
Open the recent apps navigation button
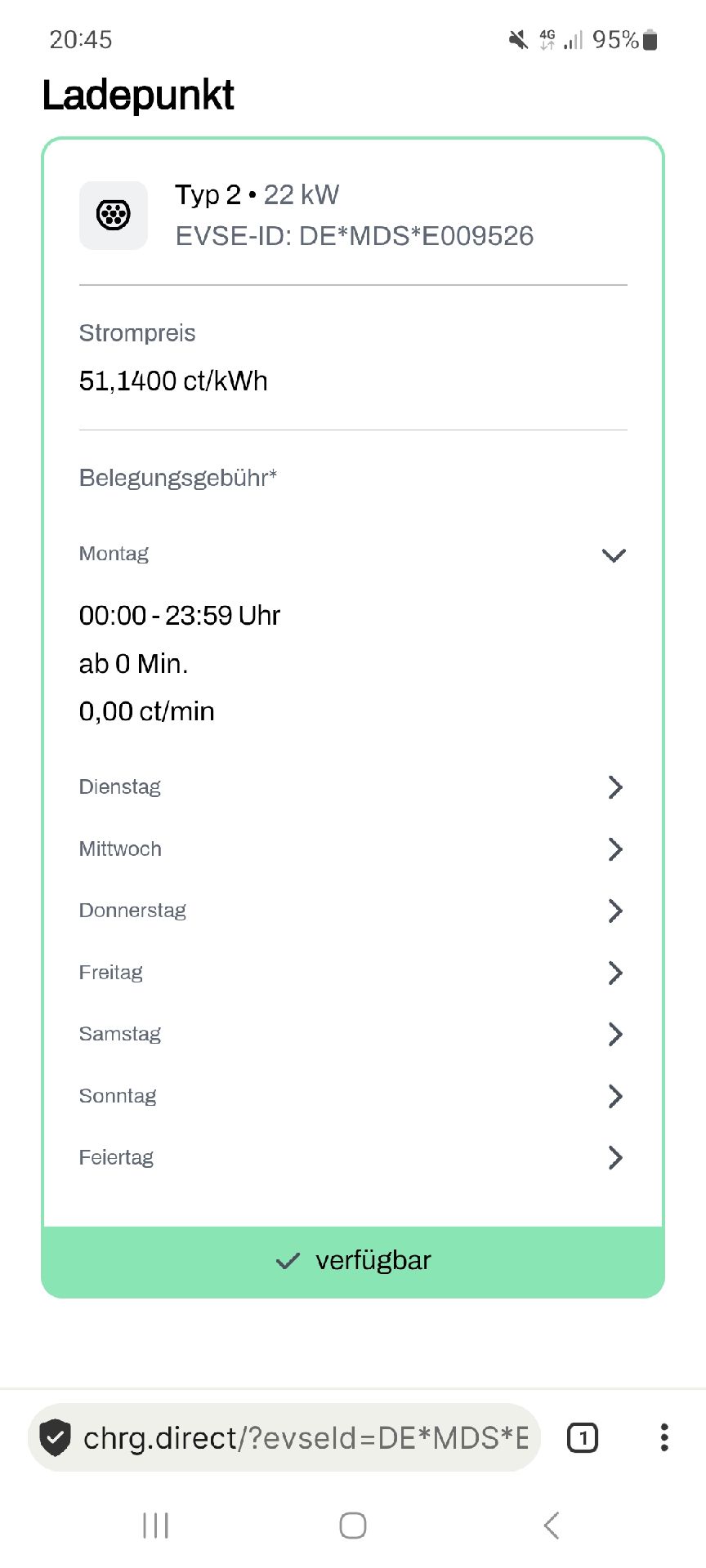[x=155, y=1525]
